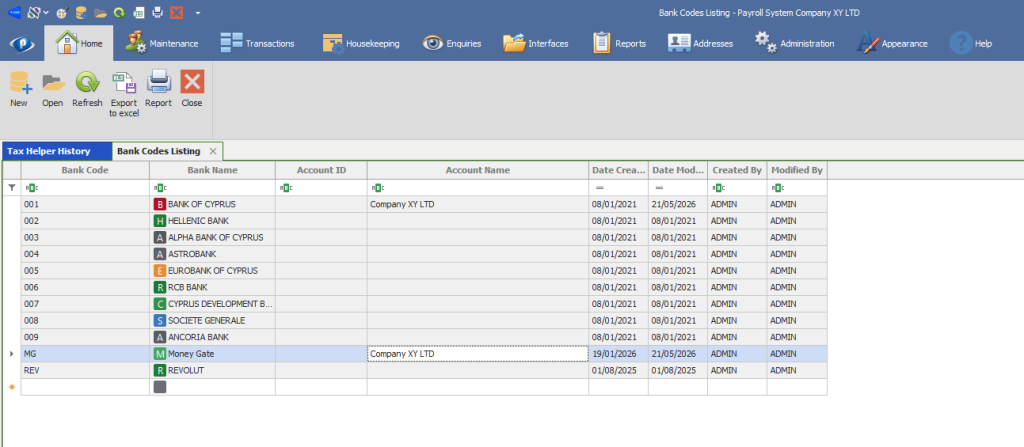This screenshot has width=1024, height=447.
Task: Sort by Date Modified column header
Action: 678,170
